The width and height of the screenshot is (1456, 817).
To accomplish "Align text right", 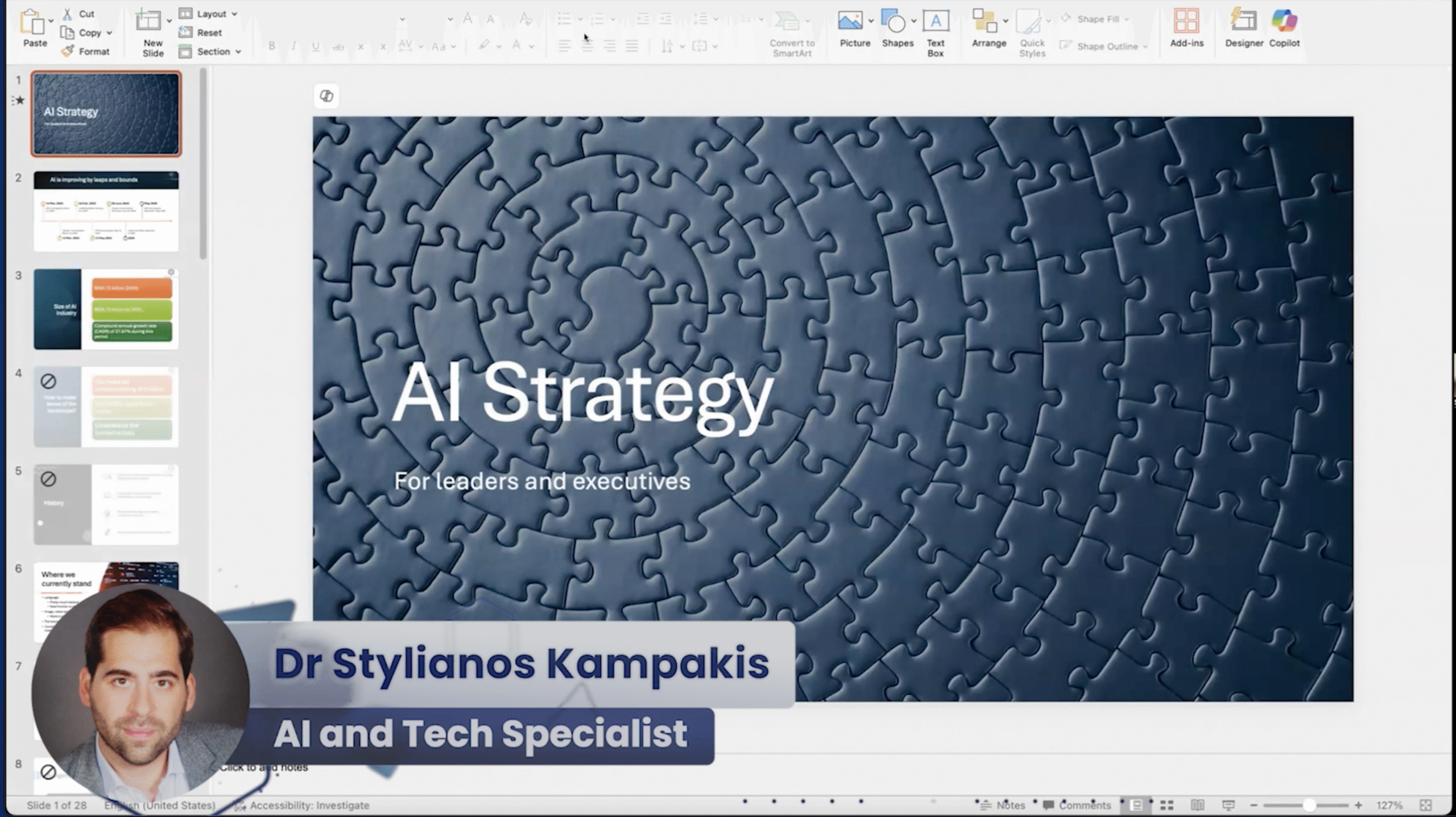I will pyautogui.click(x=609, y=46).
